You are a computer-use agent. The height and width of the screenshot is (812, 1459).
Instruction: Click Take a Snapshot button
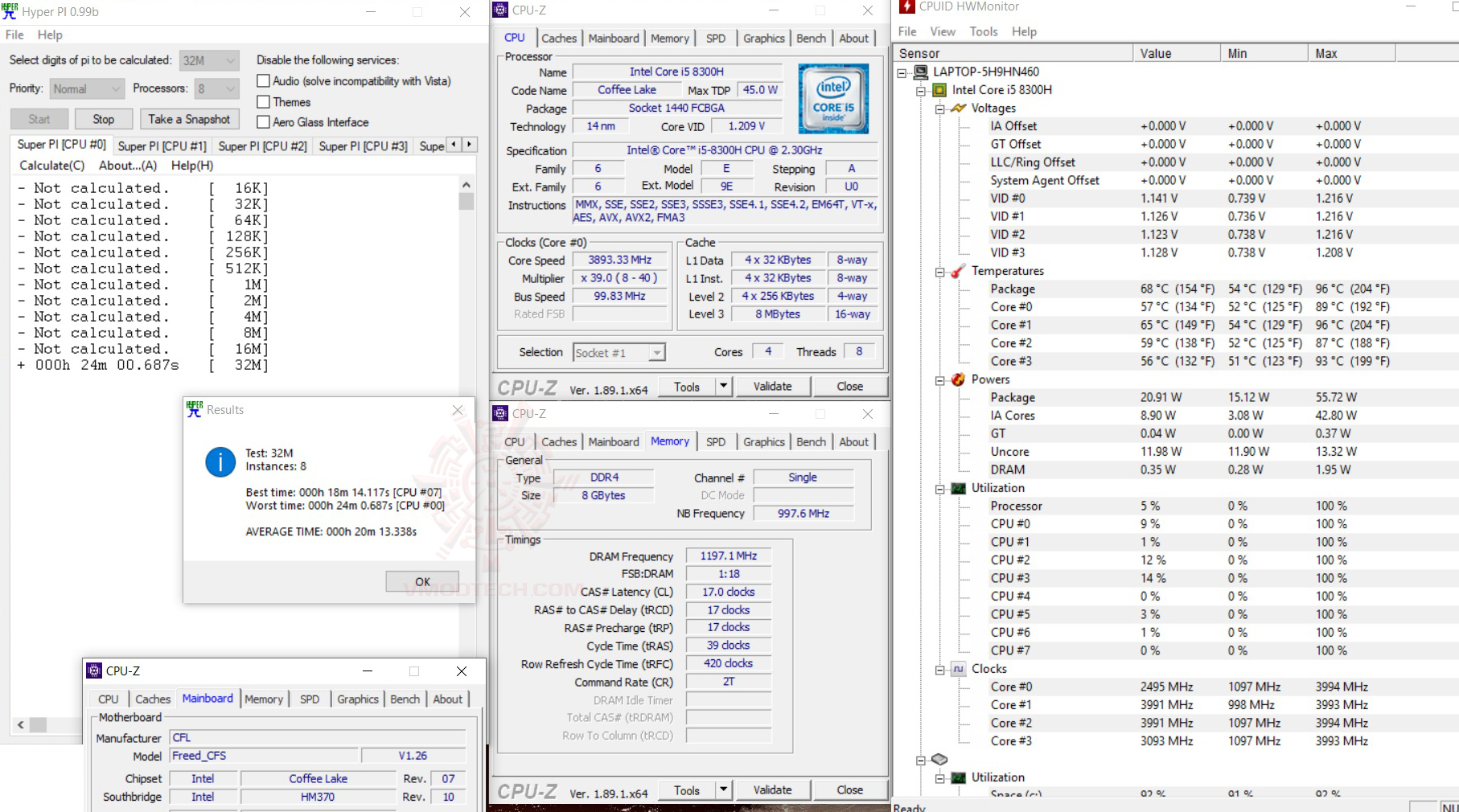pyautogui.click(x=189, y=119)
